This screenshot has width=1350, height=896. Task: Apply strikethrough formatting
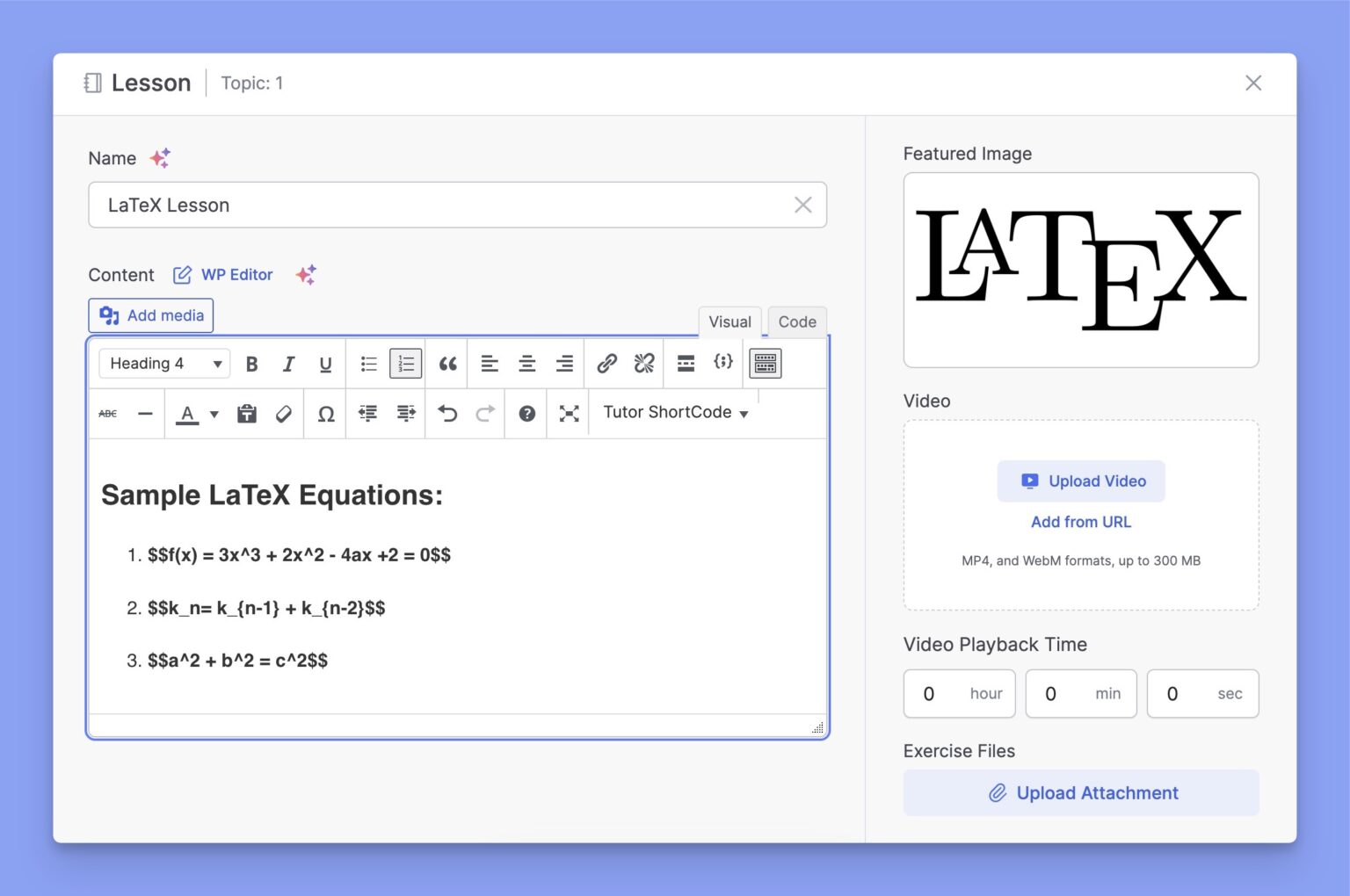pos(106,413)
